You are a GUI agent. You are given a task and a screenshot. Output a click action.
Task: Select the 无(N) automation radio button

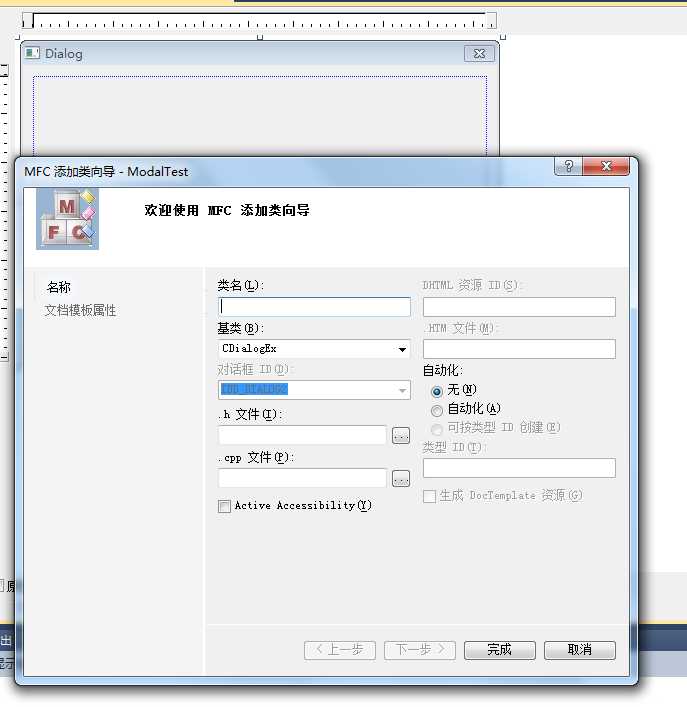pos(436,391)
